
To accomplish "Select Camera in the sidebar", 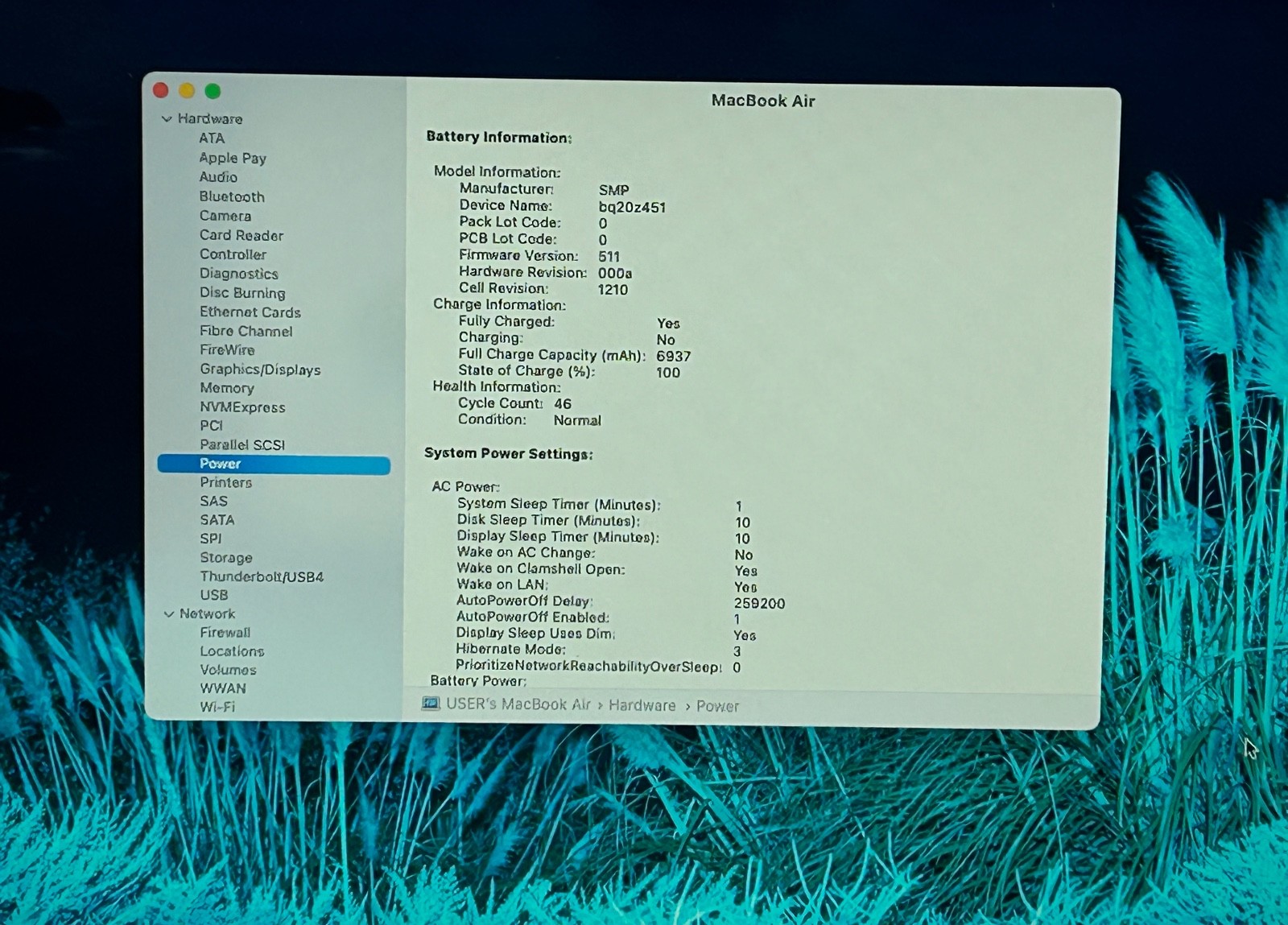I will 225,216.
